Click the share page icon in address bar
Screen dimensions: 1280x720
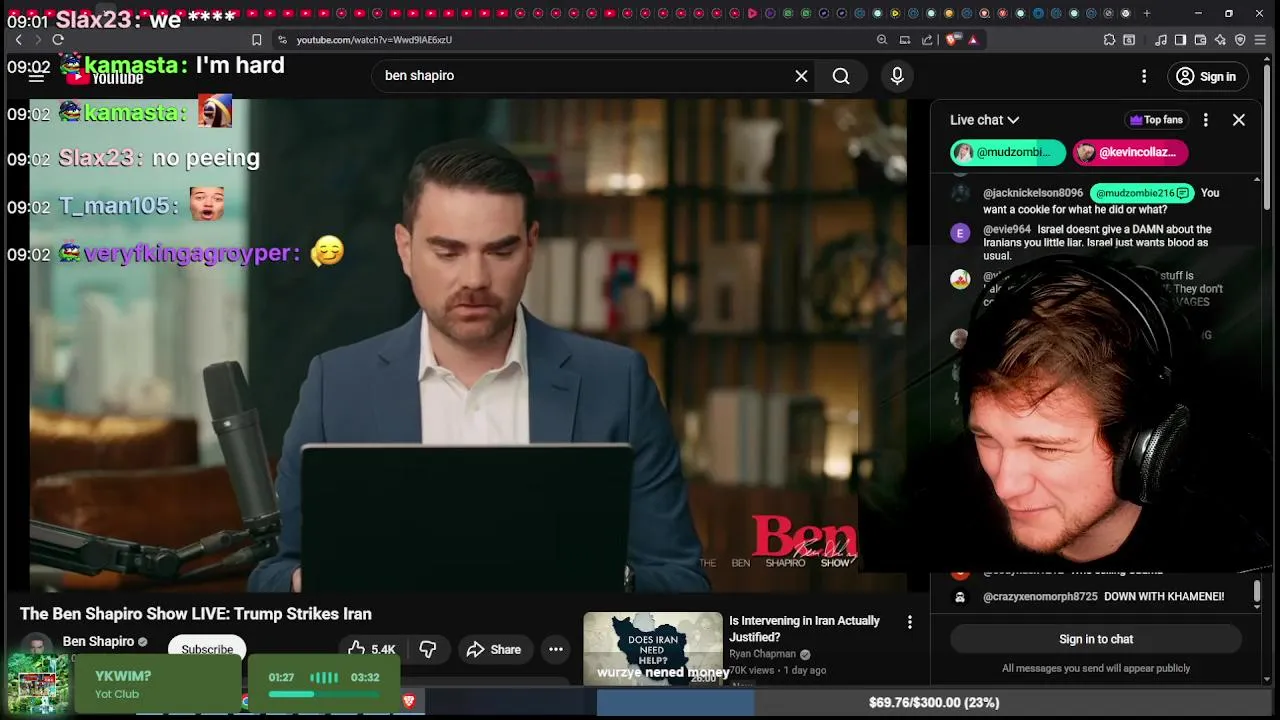pos(927,40)
